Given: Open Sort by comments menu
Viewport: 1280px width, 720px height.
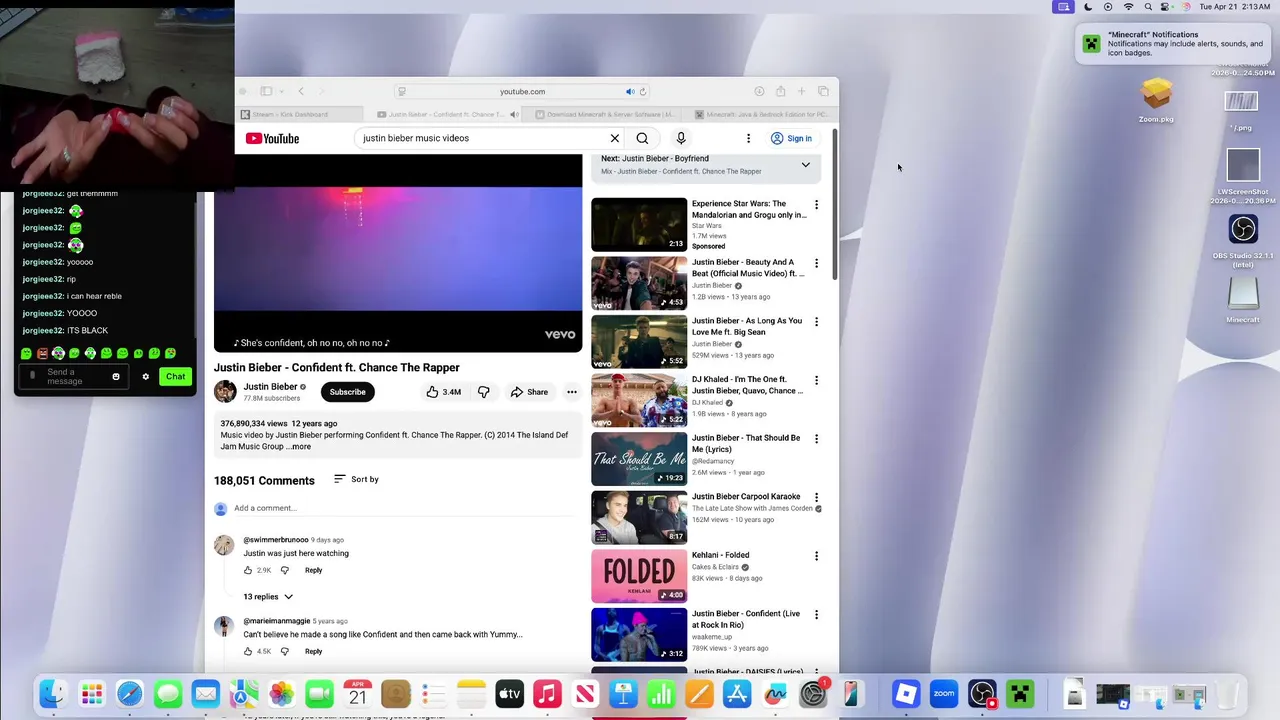Looking at the screenshot, I should 356,479.
